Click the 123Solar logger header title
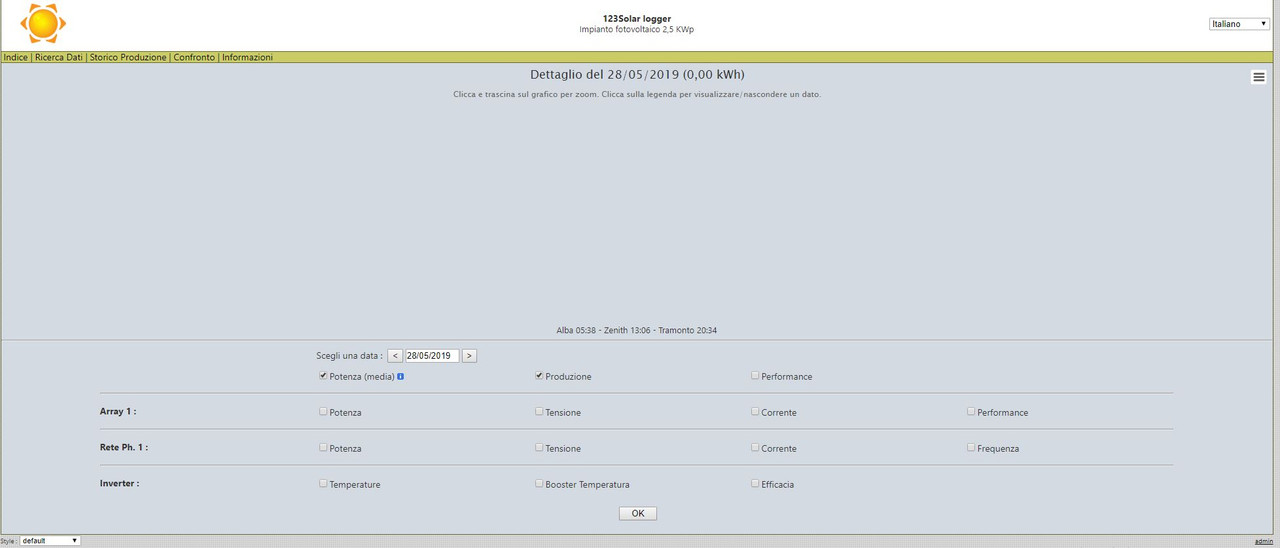This screenshot has width=1280, height=548. [637, 18]
